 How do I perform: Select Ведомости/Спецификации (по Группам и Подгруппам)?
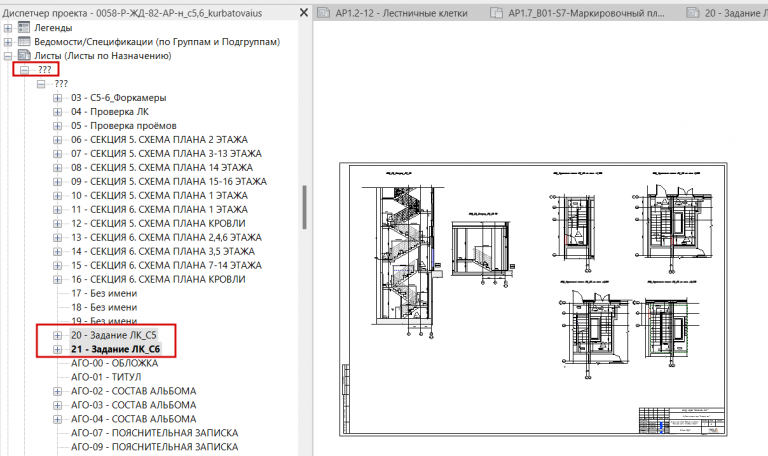[x=157, y=42]
